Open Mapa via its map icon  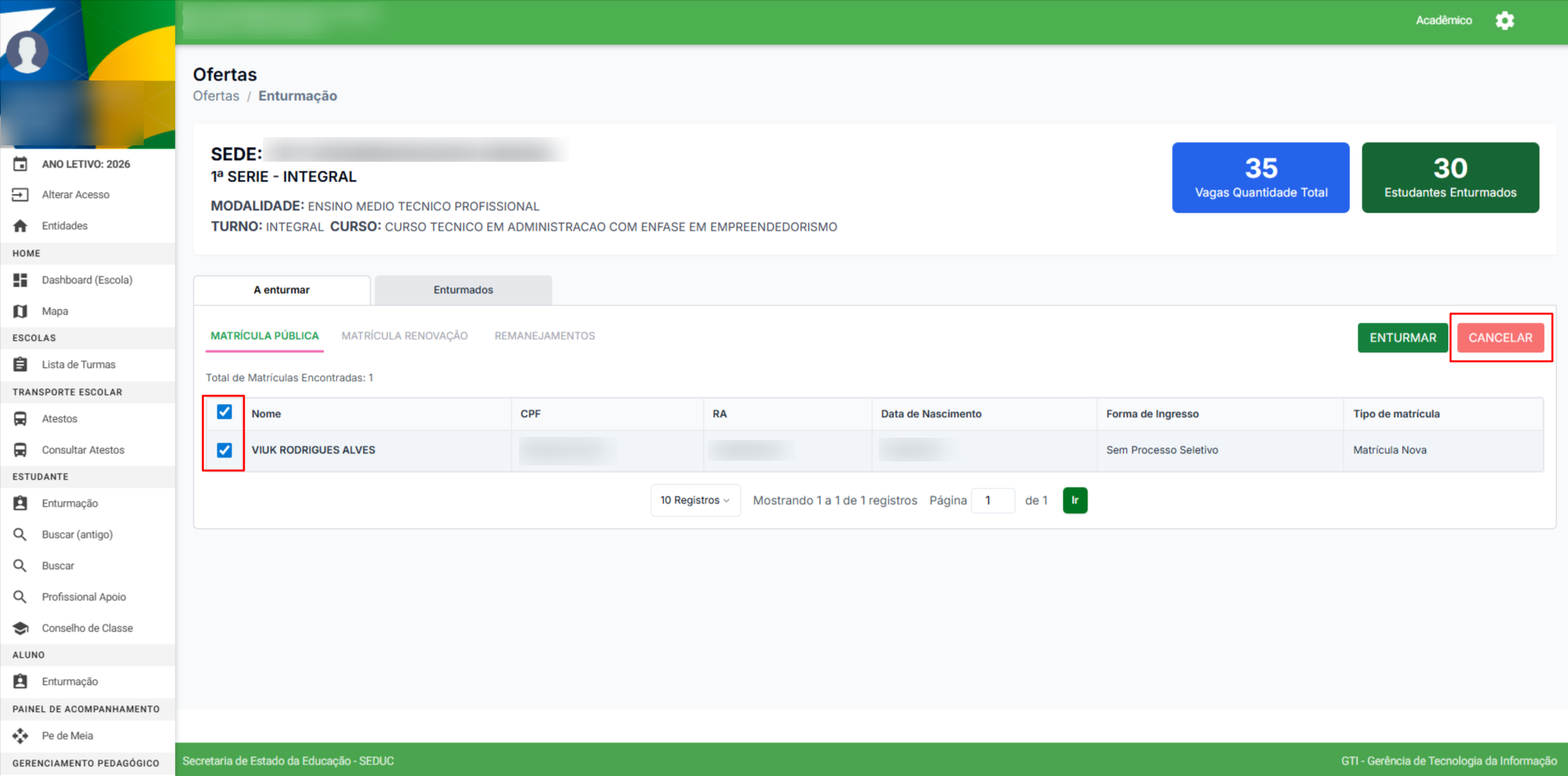(x=21, y=311)
